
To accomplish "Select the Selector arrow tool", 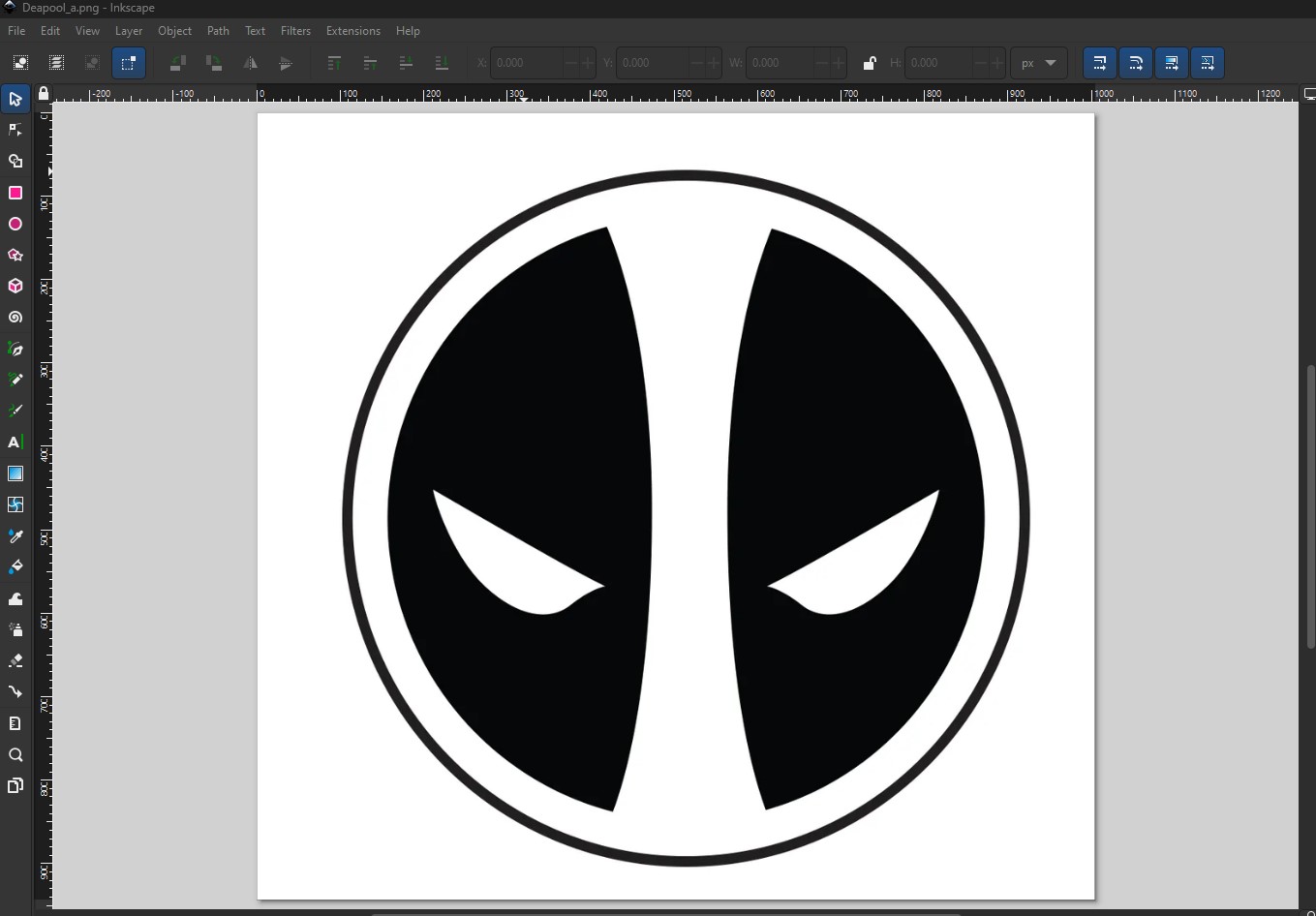I will pos(15,99).
